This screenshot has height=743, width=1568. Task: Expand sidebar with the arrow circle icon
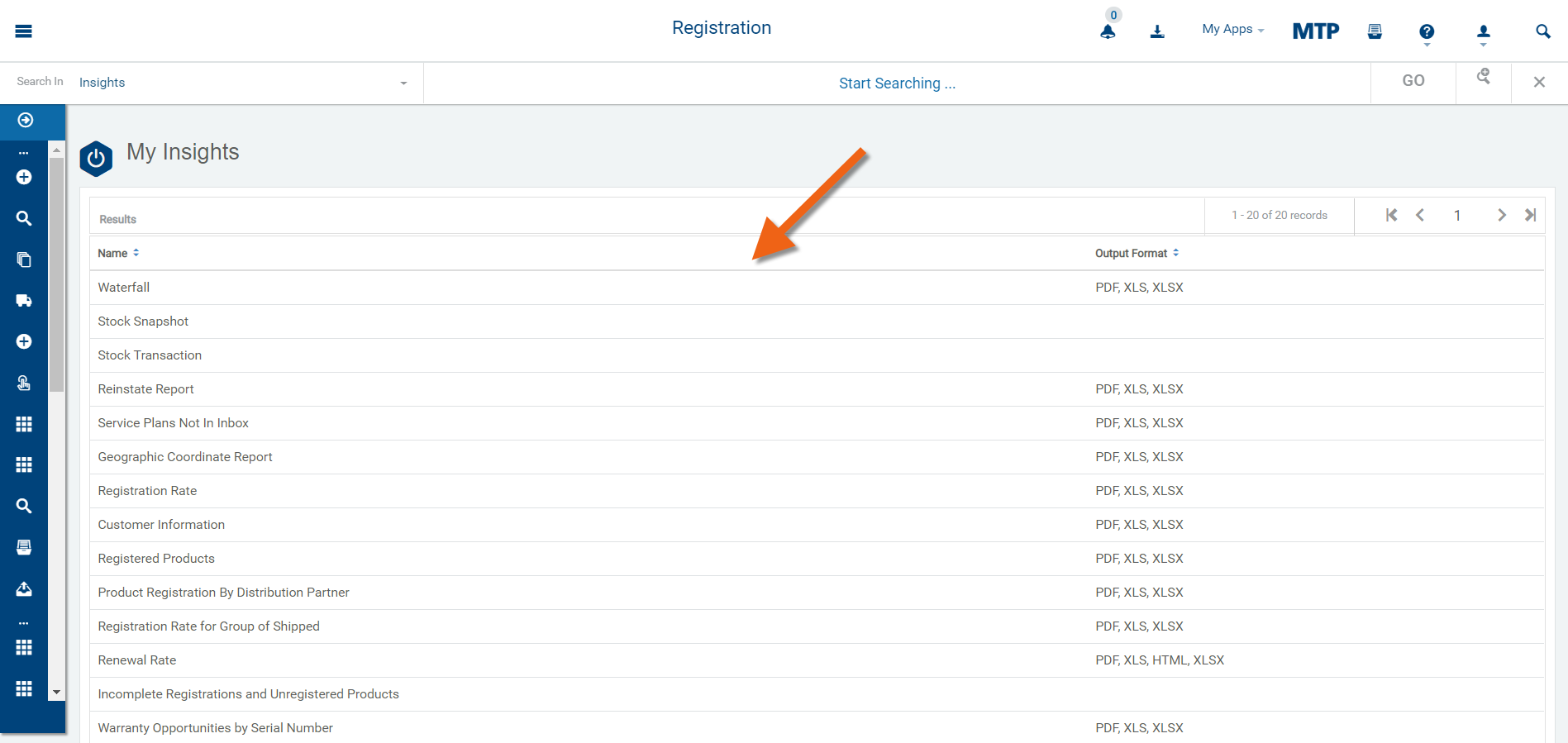coord(26,121)
